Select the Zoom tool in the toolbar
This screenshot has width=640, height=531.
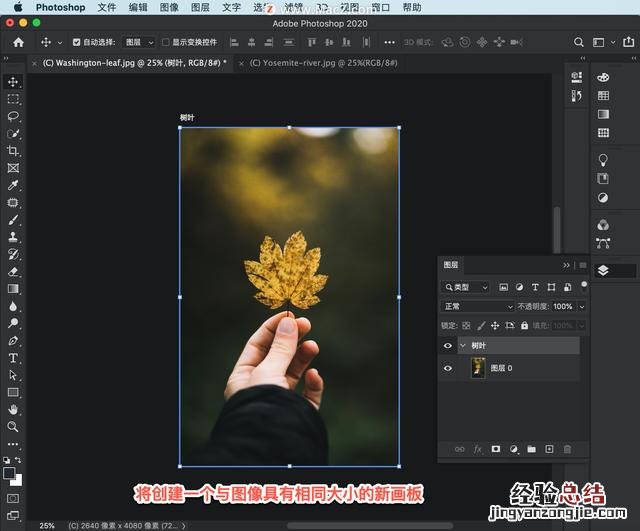(x=13, y=426)
